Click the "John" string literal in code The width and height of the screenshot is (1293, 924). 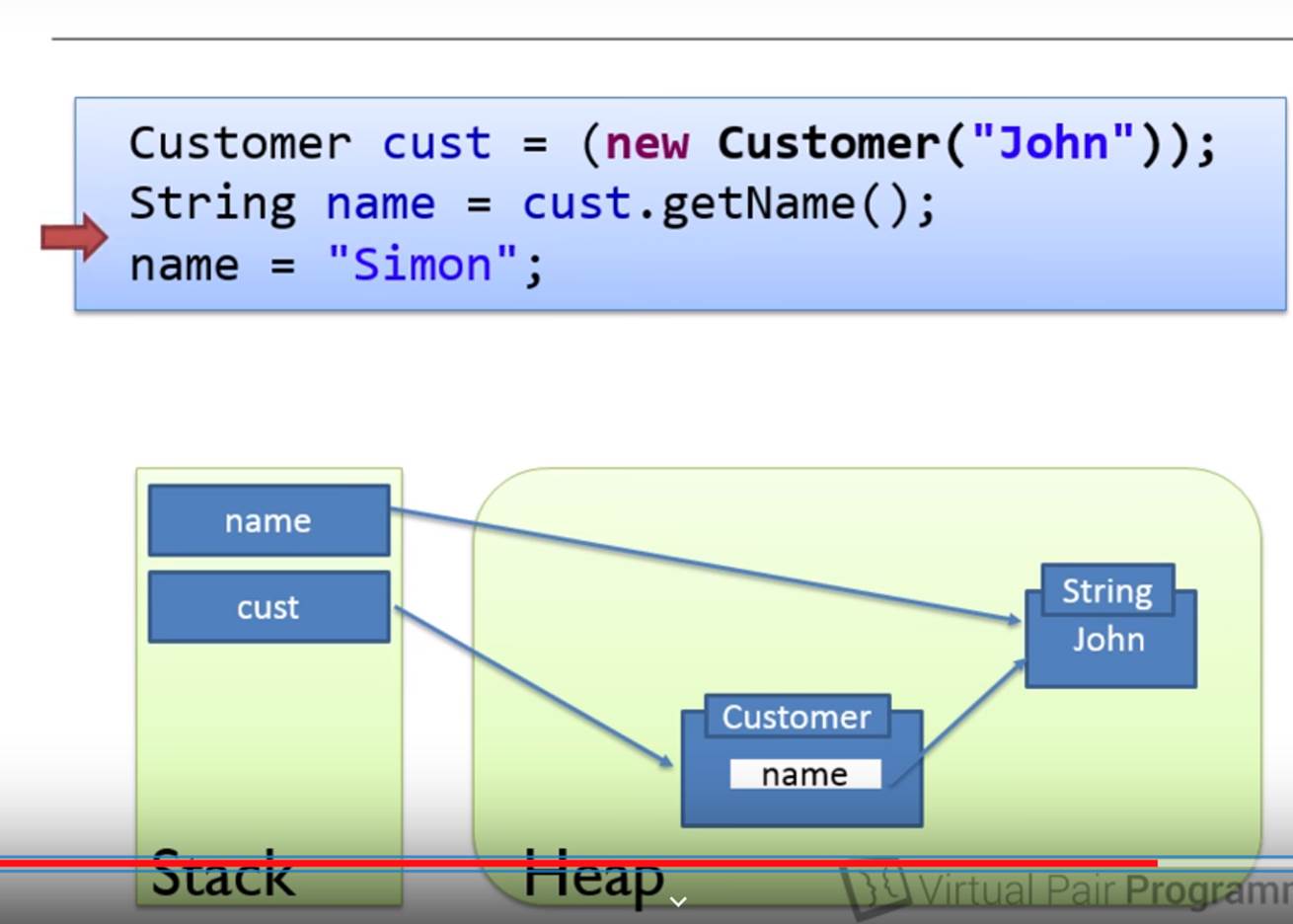[x=1053, y=143]
